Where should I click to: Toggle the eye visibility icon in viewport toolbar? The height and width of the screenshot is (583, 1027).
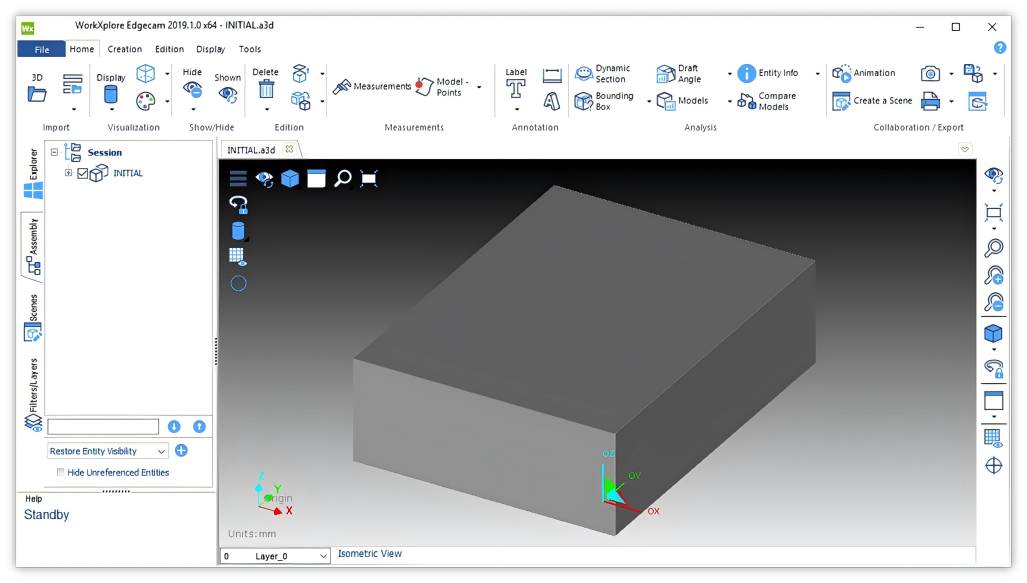coord(265,179)
